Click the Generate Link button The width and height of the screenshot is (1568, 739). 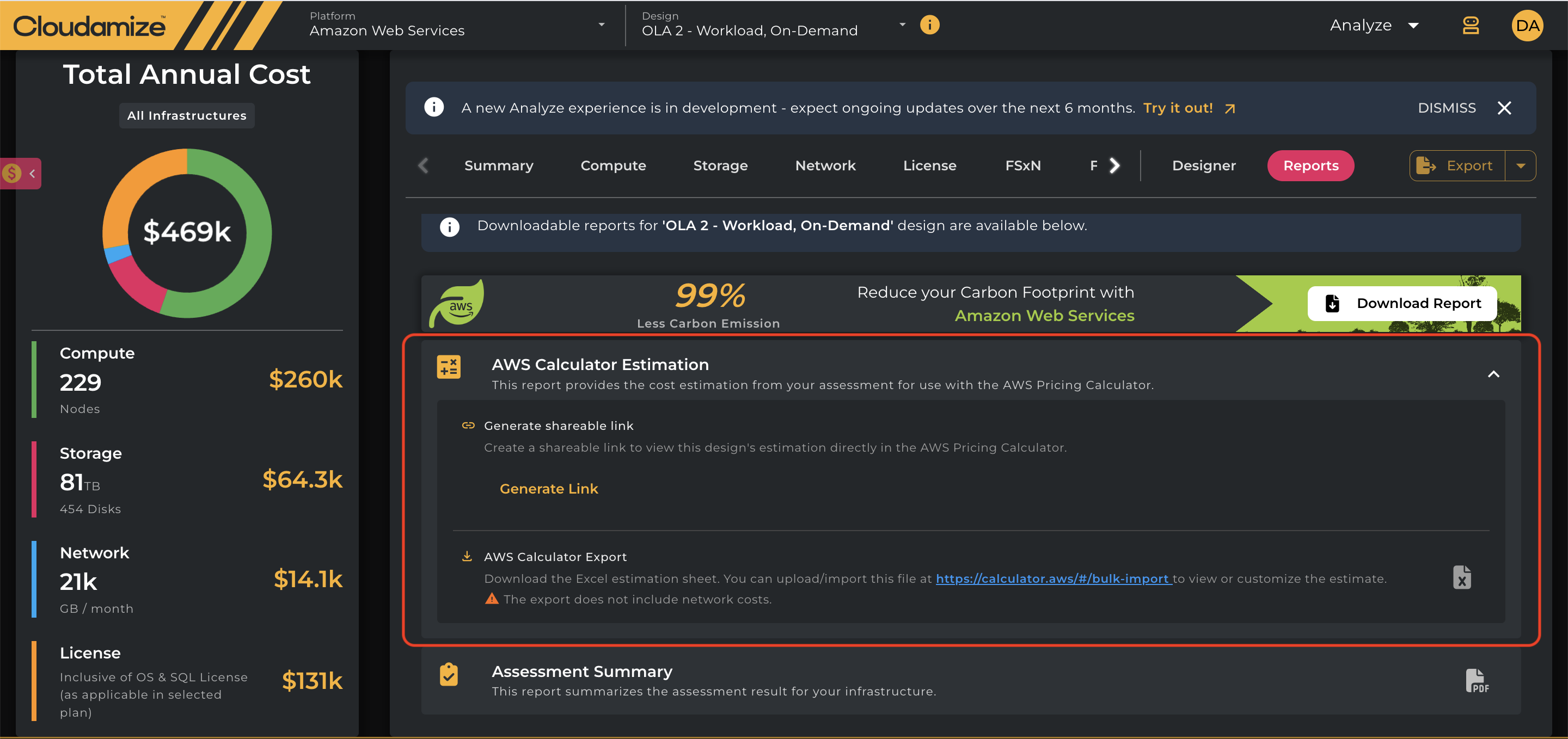pos(548,489)
